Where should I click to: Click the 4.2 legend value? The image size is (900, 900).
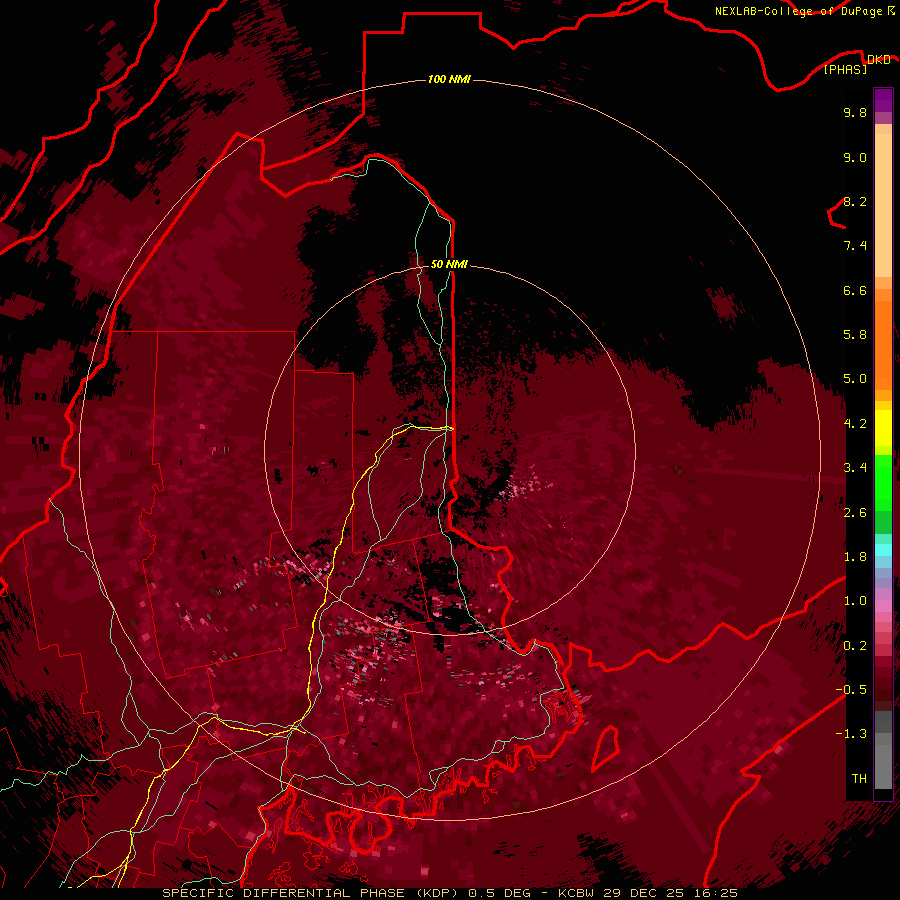coord(855,424)
